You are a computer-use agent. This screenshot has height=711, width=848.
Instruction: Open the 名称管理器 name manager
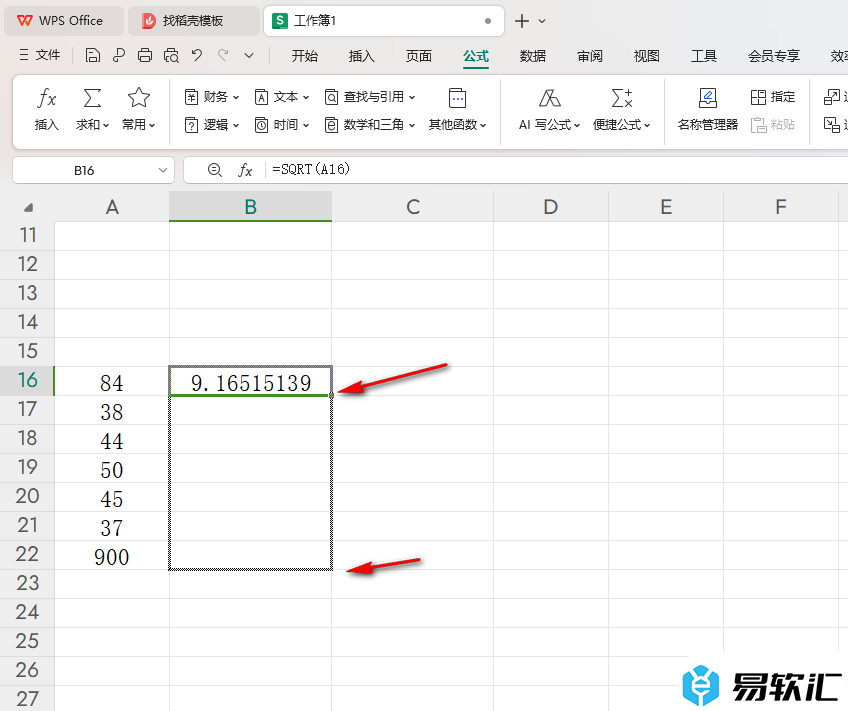(707, 111)
